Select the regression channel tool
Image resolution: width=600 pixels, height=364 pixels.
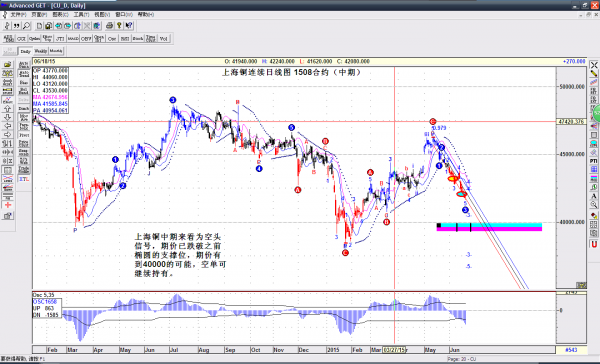pos(594,82)
